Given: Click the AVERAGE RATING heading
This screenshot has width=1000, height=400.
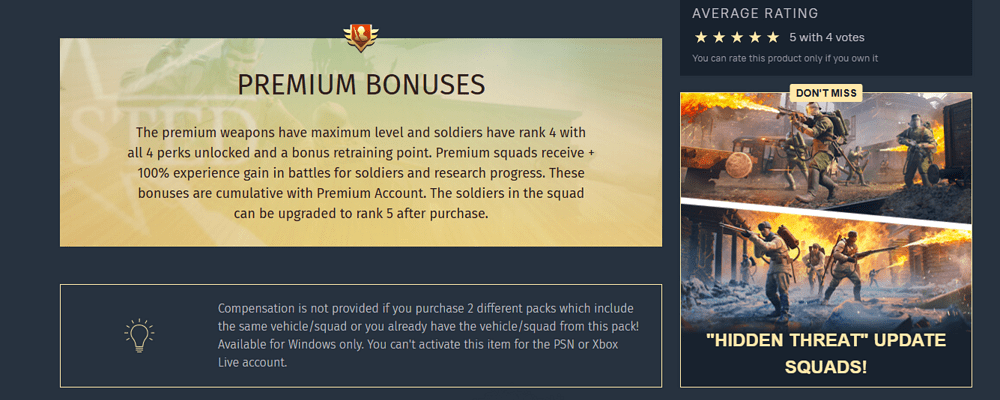Looking at the screenshot, I should pyautogui.click(x=755, y=13).
